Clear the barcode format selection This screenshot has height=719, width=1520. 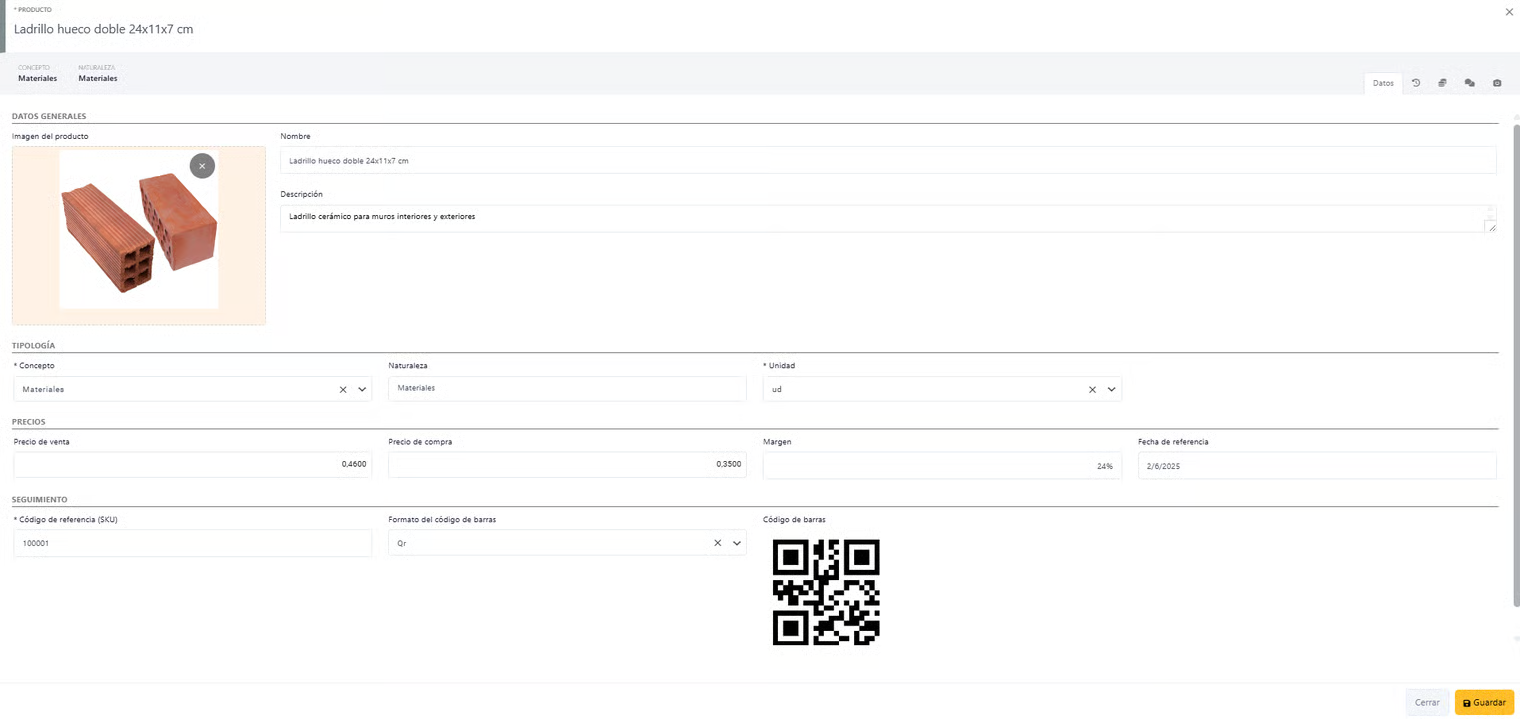[717, 543]
